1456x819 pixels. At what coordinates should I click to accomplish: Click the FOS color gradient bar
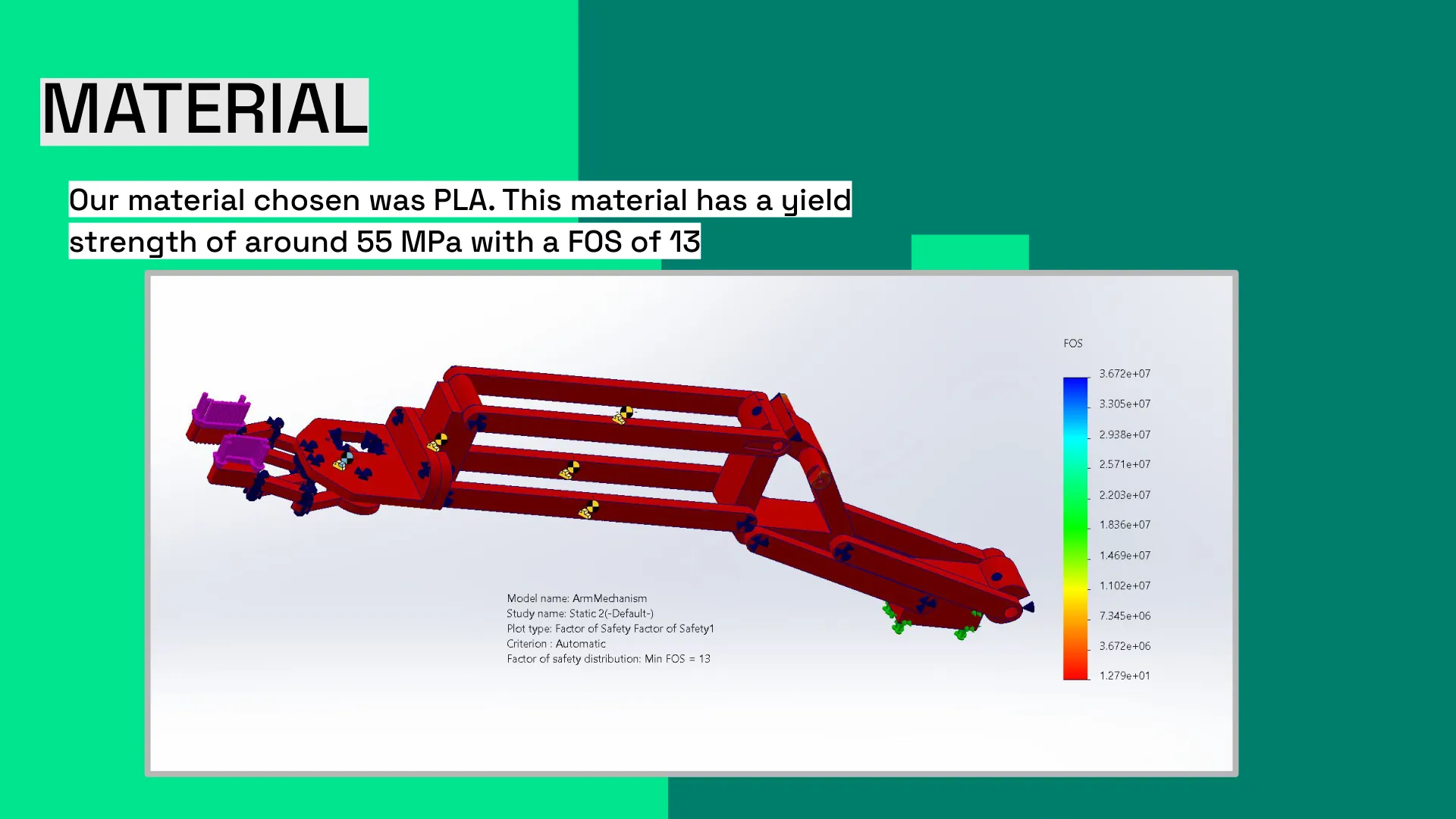click(1075, 529)
